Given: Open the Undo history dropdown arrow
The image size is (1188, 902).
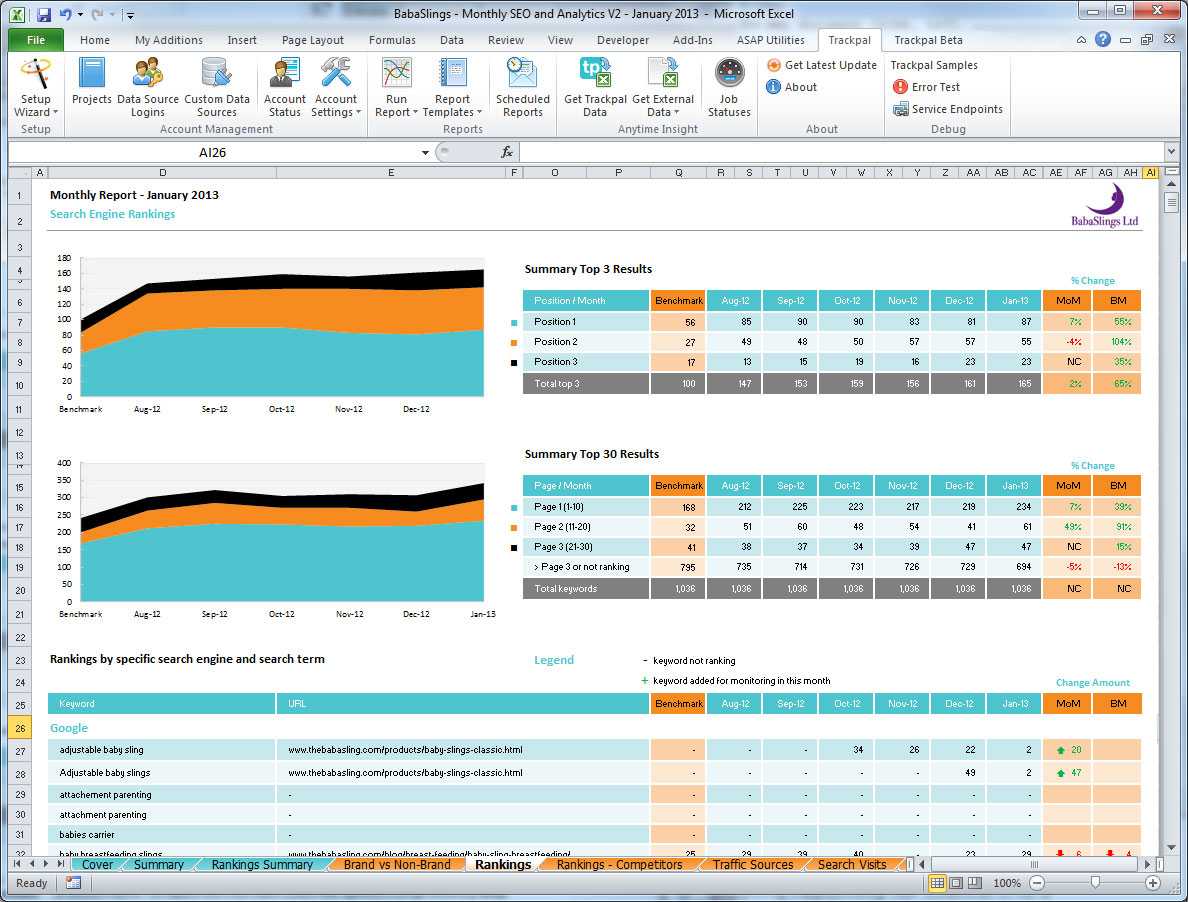Looking at the screenshot, I should 80,14.
